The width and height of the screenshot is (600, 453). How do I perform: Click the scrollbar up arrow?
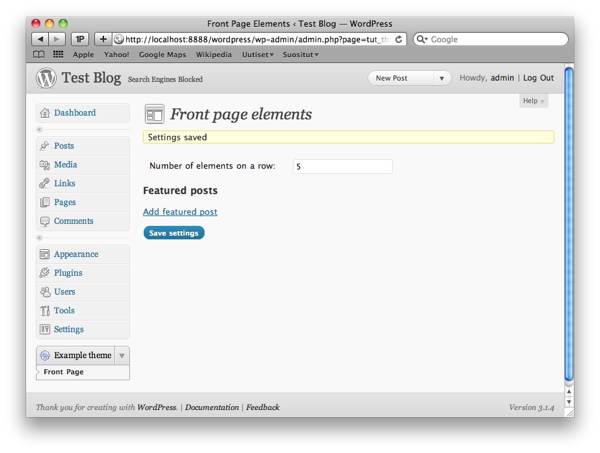point(569,392)
